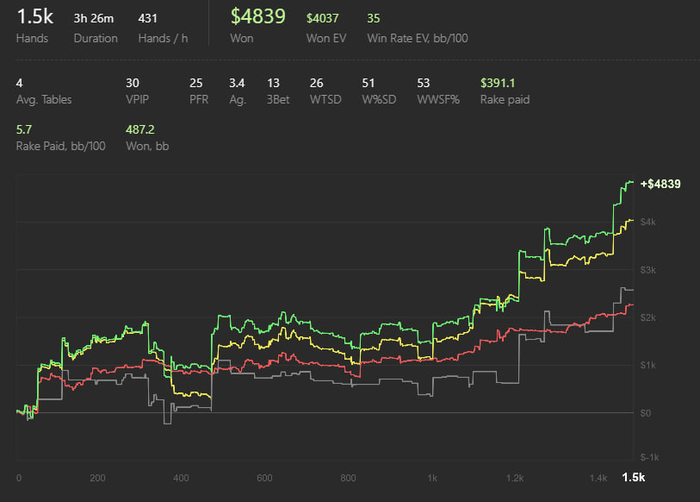Image resolution: width=700 pixels, height=502 pixels.
Task: Click the 800 x-axis tick label
Action: [x=348, y=478]
